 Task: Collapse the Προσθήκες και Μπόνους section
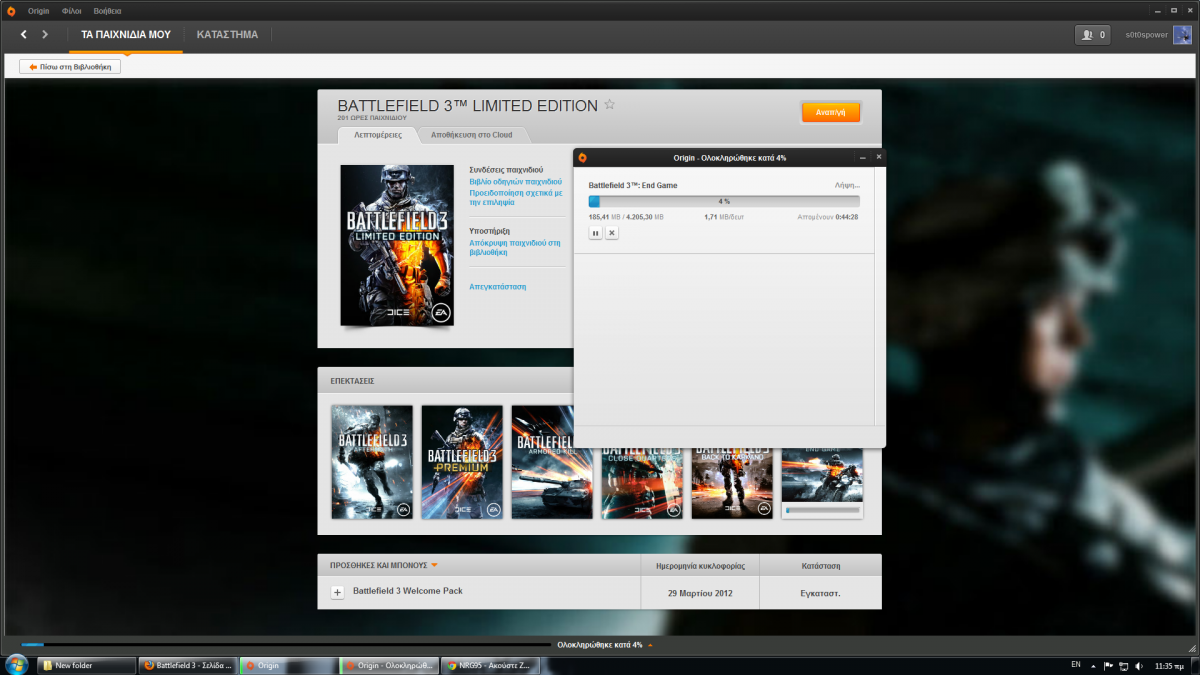click(x=434, y=565)
